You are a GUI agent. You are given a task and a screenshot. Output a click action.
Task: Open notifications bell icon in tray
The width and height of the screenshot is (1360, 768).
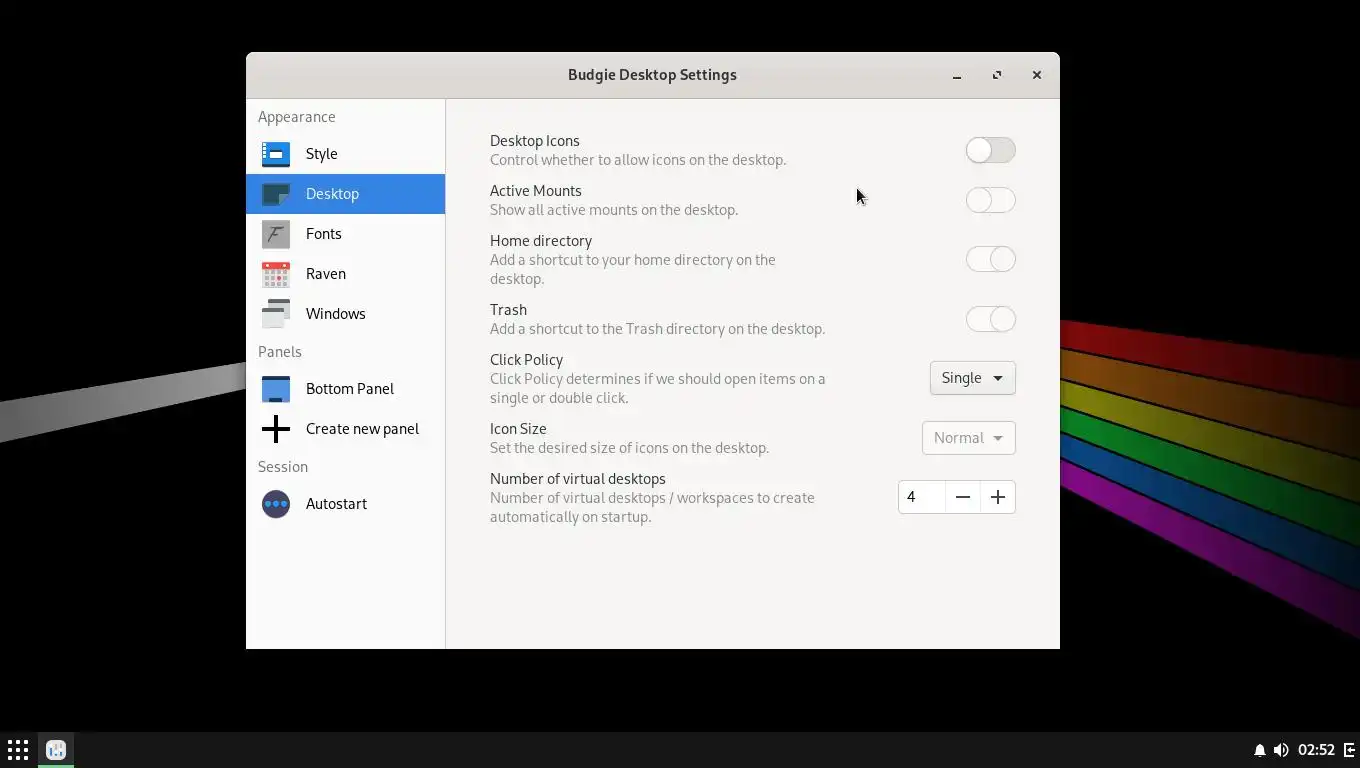click(1260, 750)
